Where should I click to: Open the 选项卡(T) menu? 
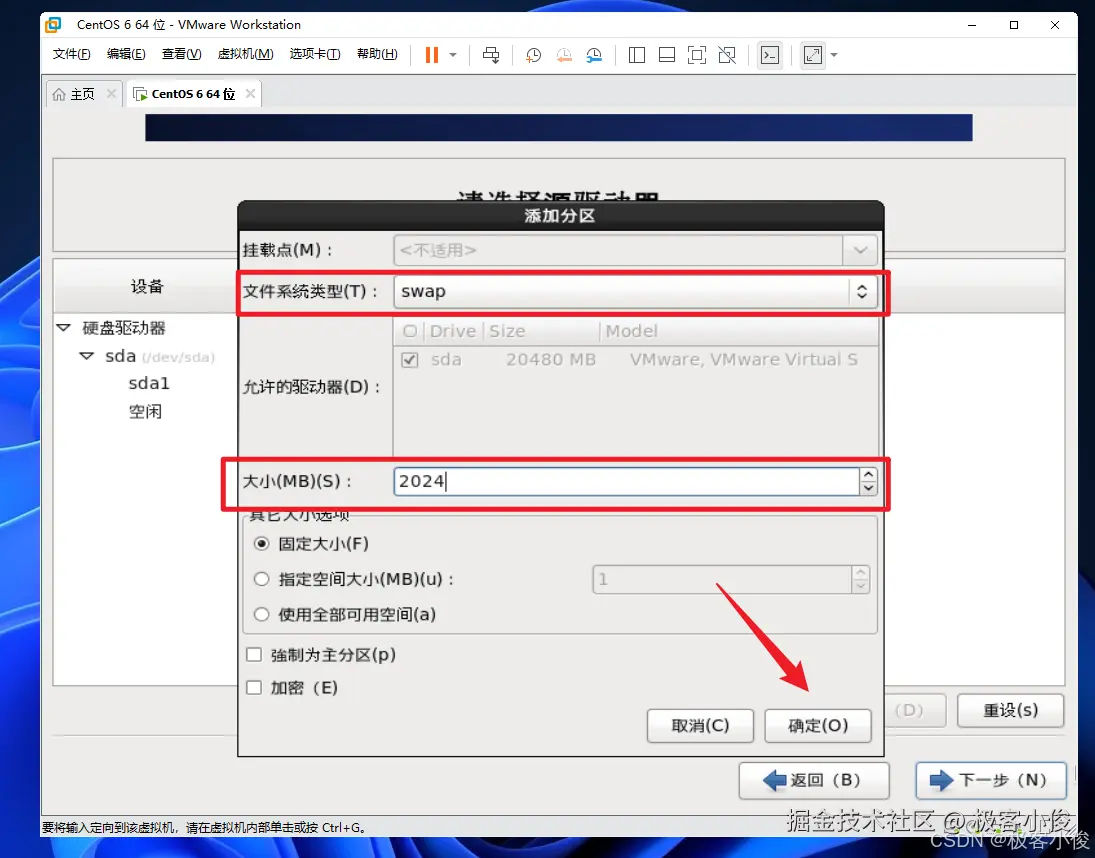pos(314,54)
